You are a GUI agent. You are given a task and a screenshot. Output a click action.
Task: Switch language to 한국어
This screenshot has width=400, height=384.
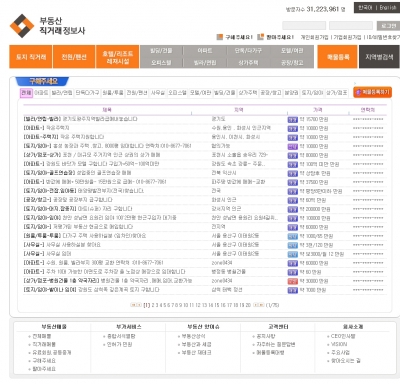click(365, 8)
